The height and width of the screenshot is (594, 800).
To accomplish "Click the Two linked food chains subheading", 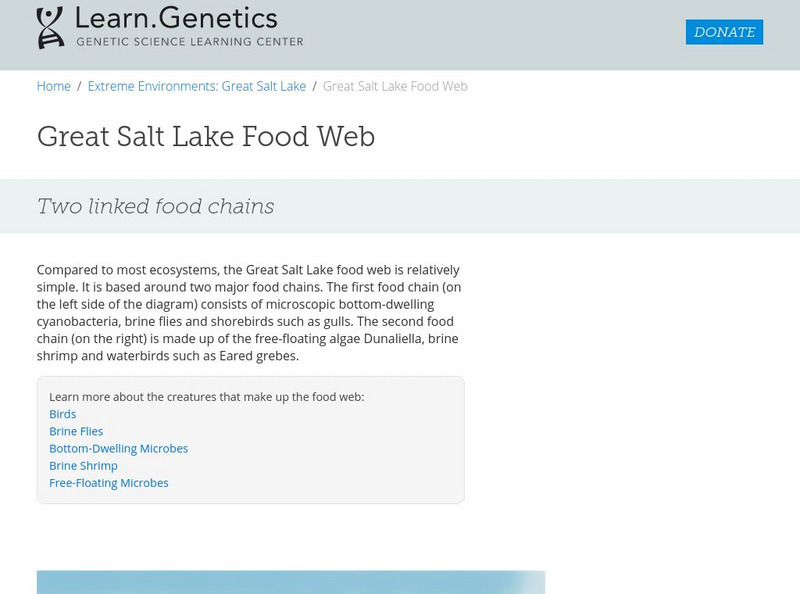I will pos(155,207).
